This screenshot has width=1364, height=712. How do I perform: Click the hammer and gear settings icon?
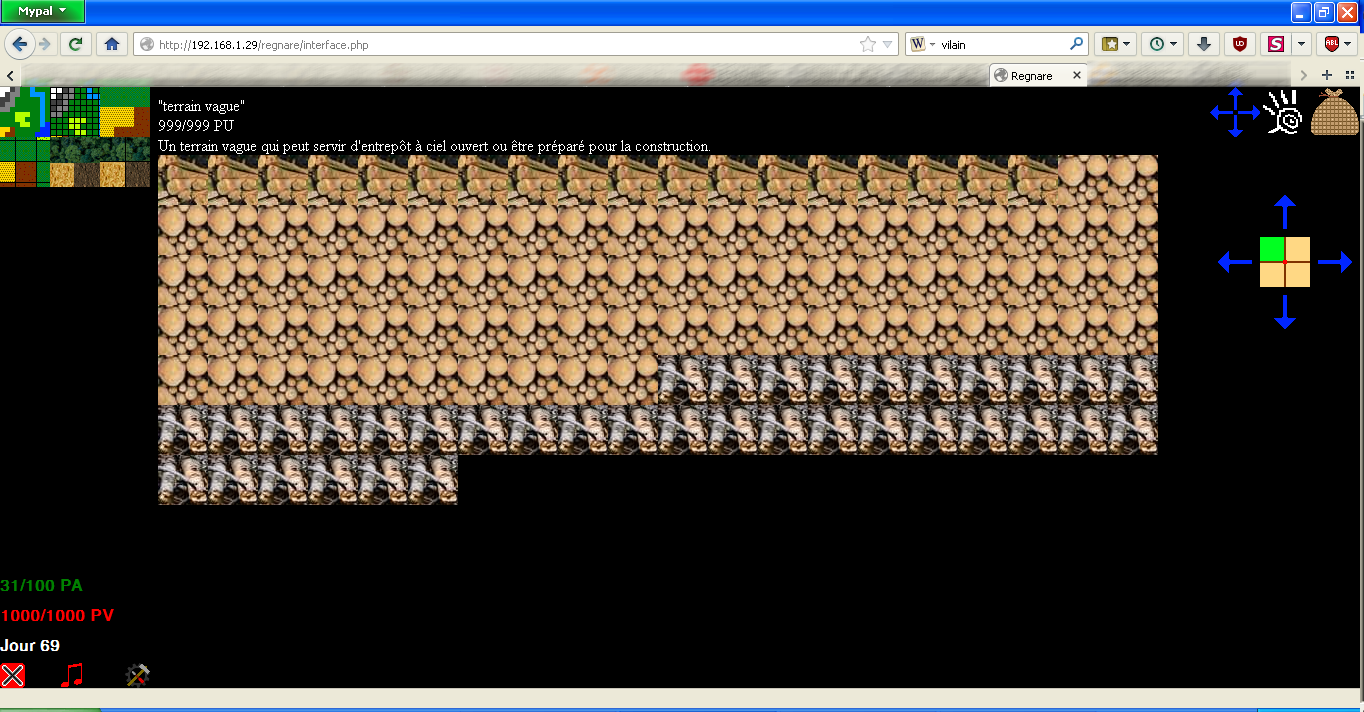137,675
